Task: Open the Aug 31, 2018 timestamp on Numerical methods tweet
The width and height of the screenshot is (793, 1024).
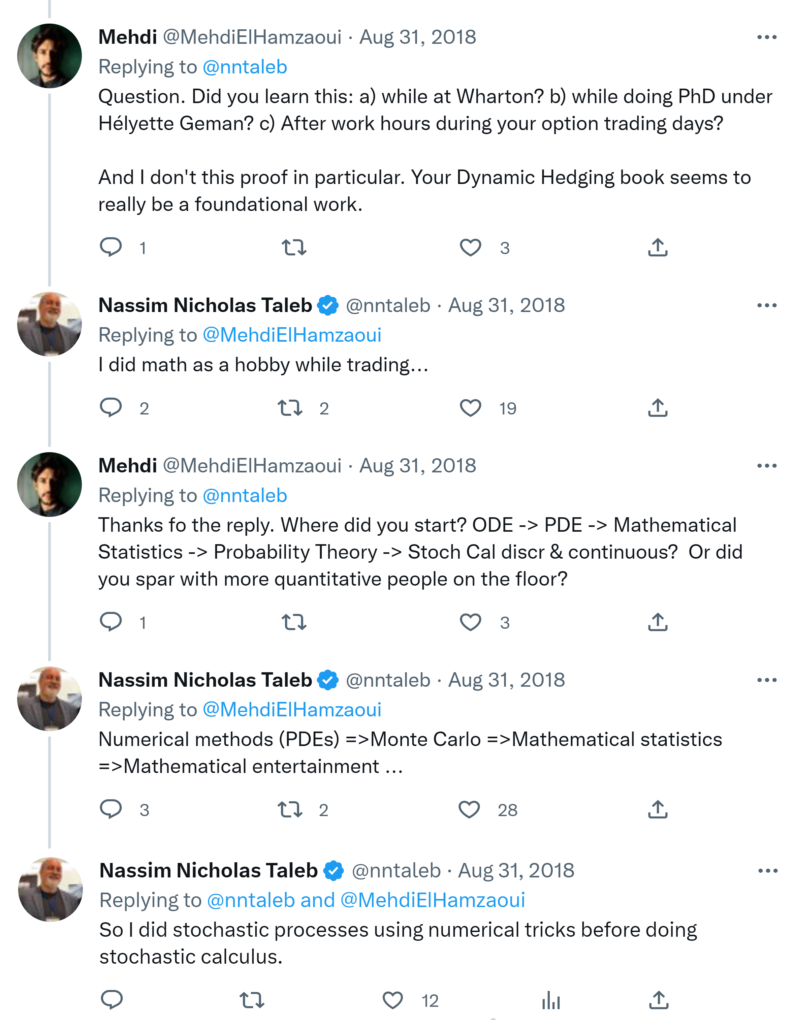Action: 506,680
